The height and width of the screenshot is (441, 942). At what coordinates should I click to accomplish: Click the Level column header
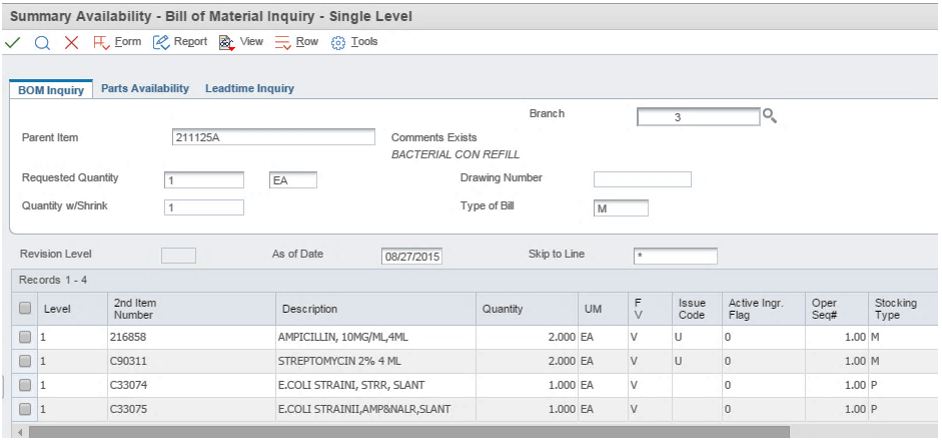[73, 309]
